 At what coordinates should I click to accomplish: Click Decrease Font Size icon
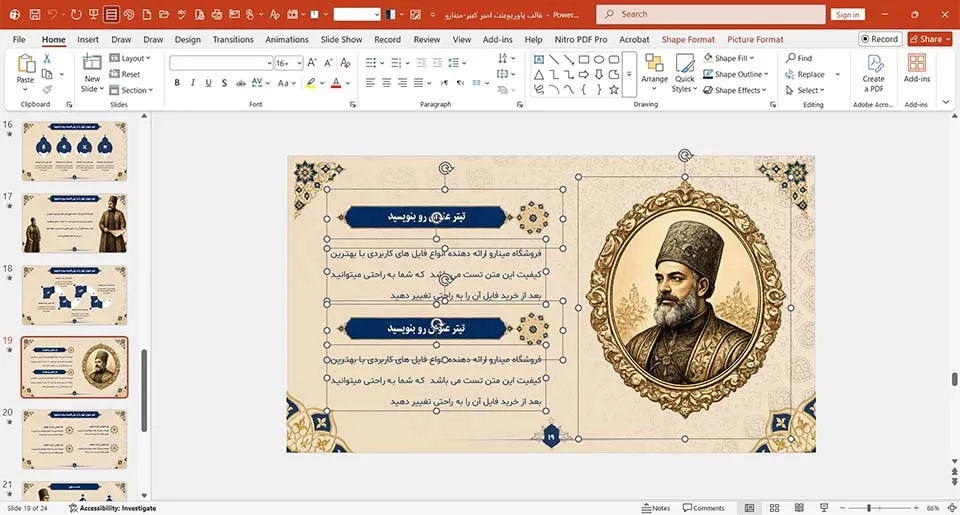[x=329, y=62]
